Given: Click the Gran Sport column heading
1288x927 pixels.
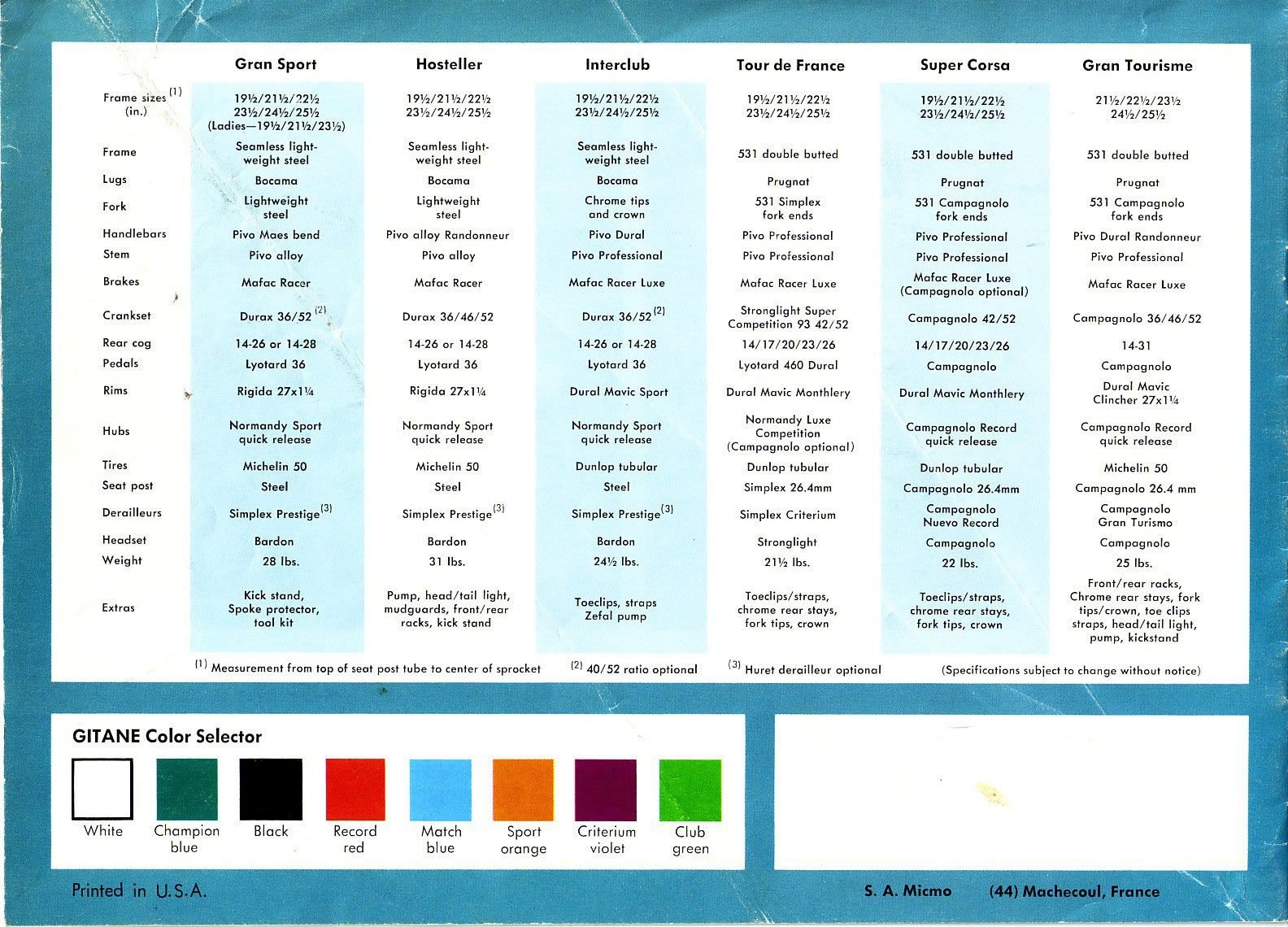Looking at the screenshot, I should click(x=276, y=64).
